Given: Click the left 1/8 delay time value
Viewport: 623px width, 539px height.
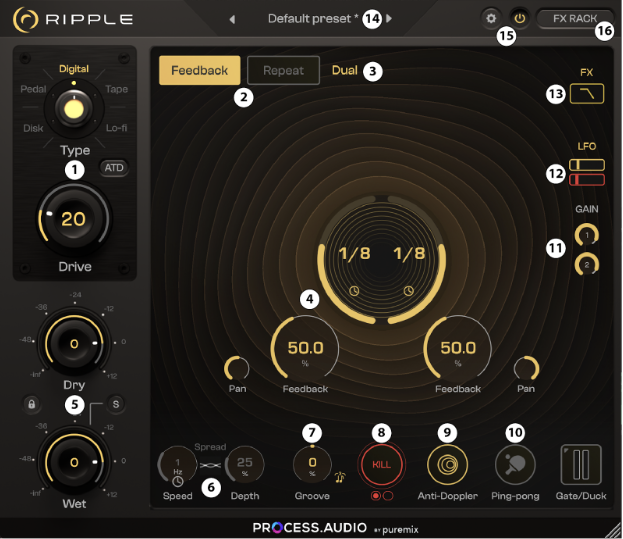Looking at the screenshot, I should 354,253.
